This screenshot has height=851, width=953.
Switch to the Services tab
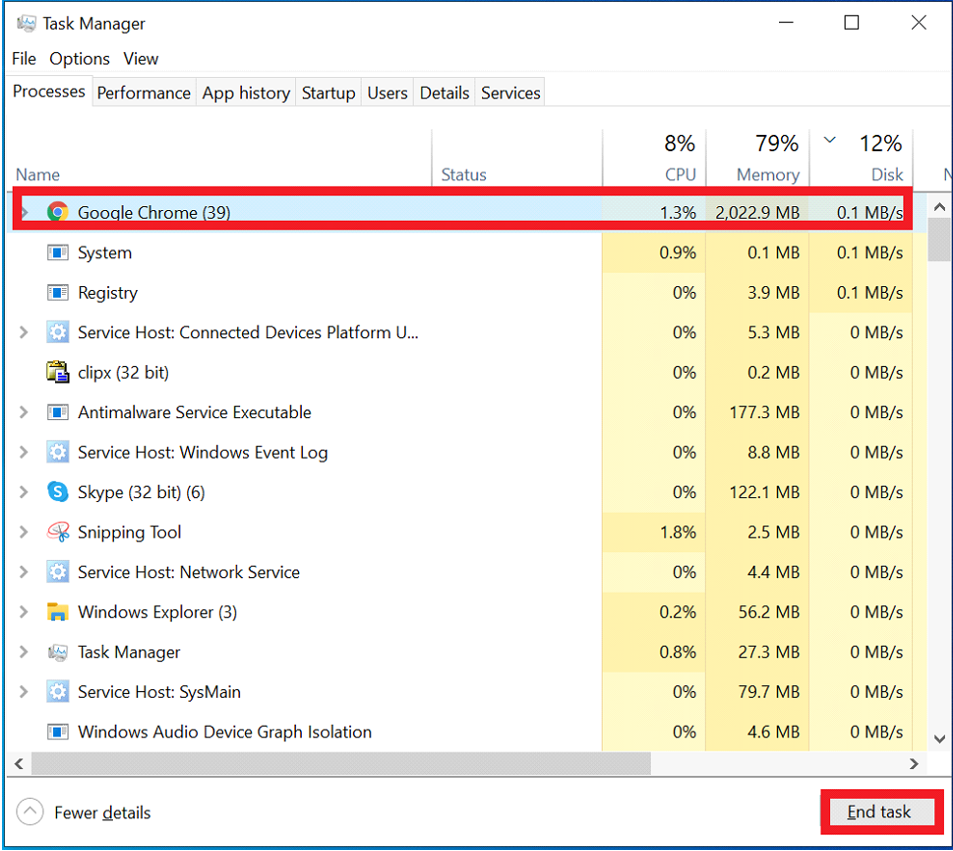coord(511,92)
